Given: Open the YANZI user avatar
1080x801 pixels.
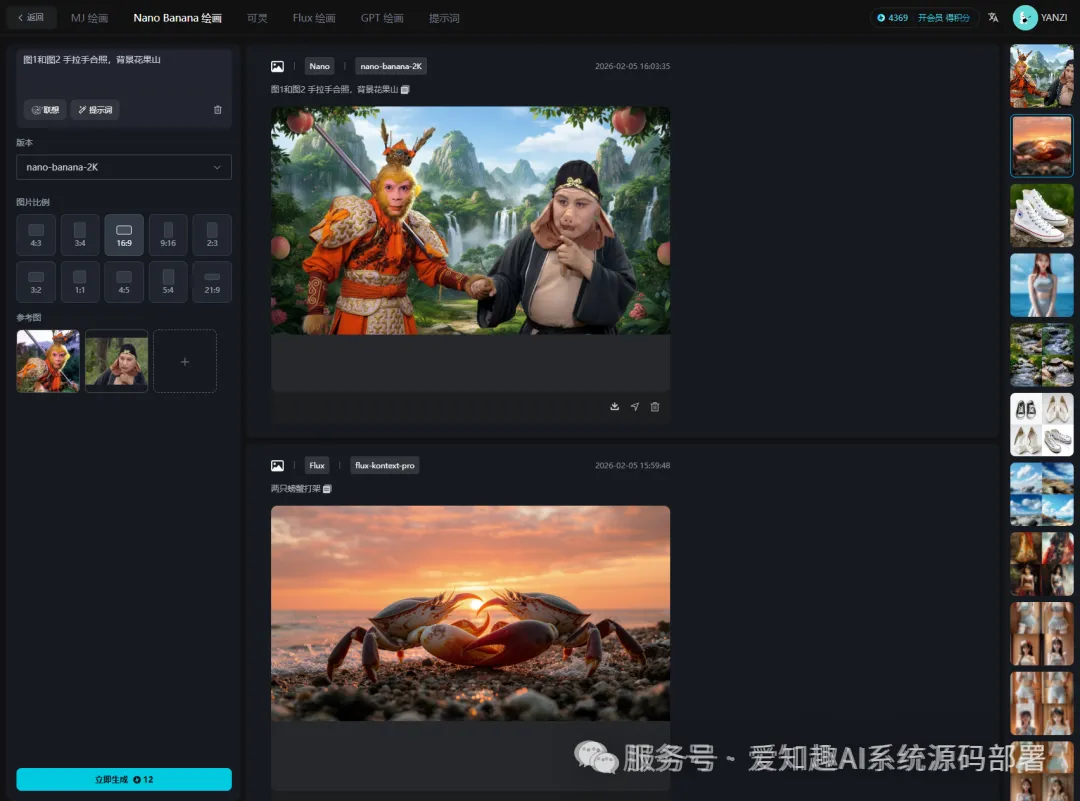Looking at the screenshot, I should point(1025,17).
